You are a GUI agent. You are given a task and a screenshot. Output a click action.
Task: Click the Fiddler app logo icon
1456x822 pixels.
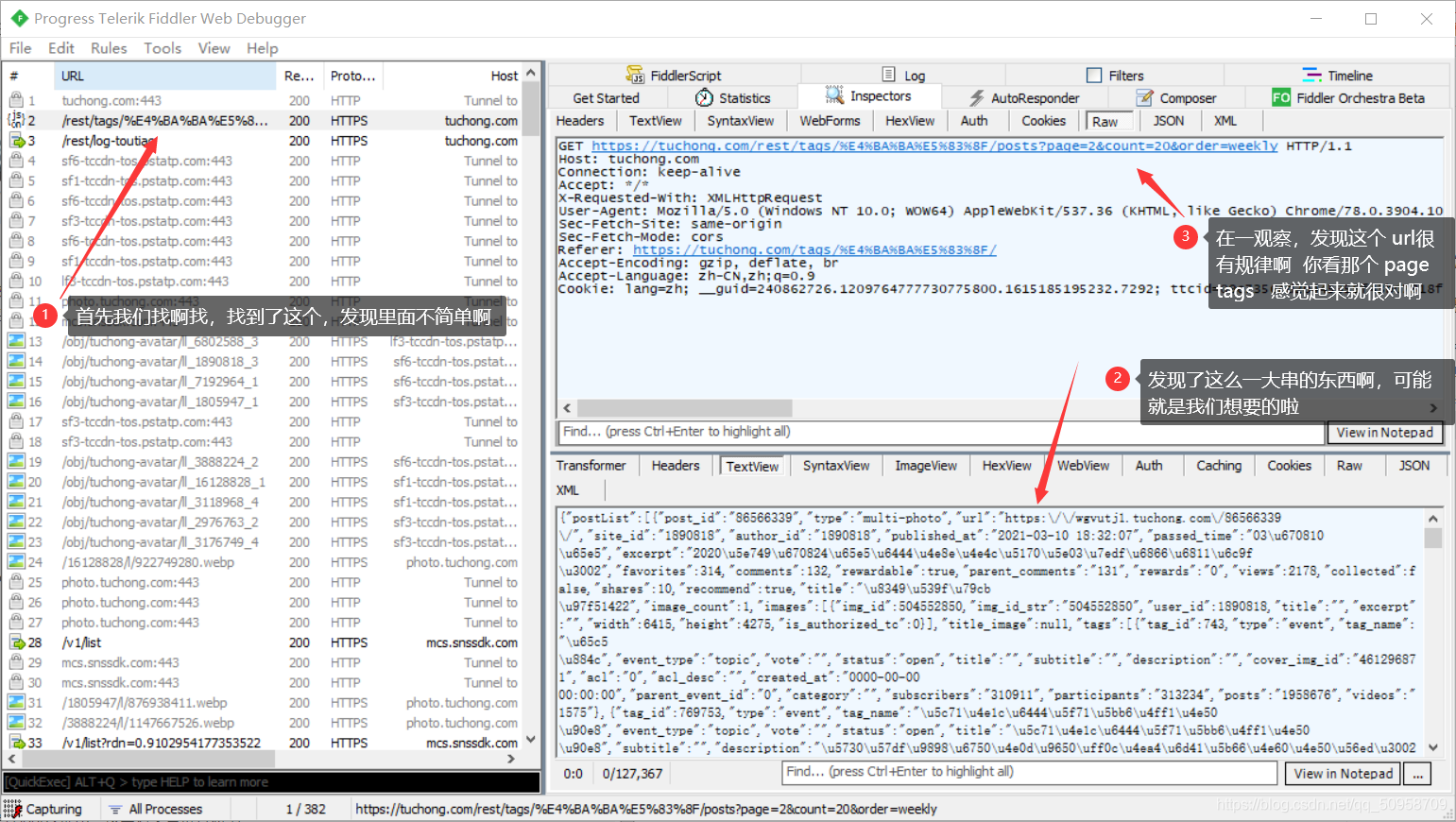[19, 18]
